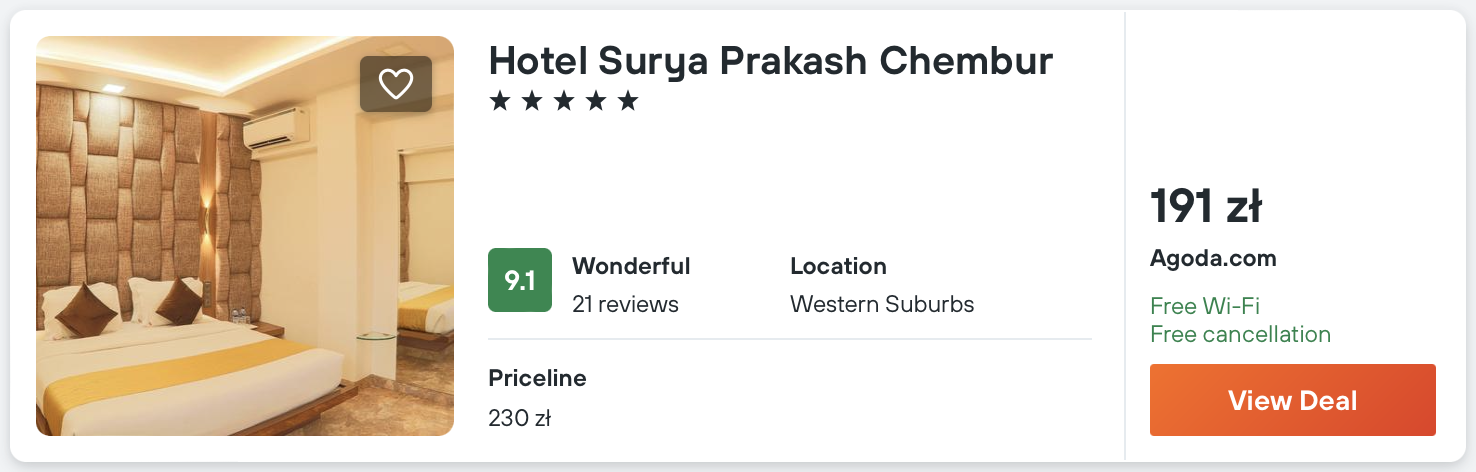Click the second star of the rating
The image size is (1476, 472).
(x=531, y=101)
